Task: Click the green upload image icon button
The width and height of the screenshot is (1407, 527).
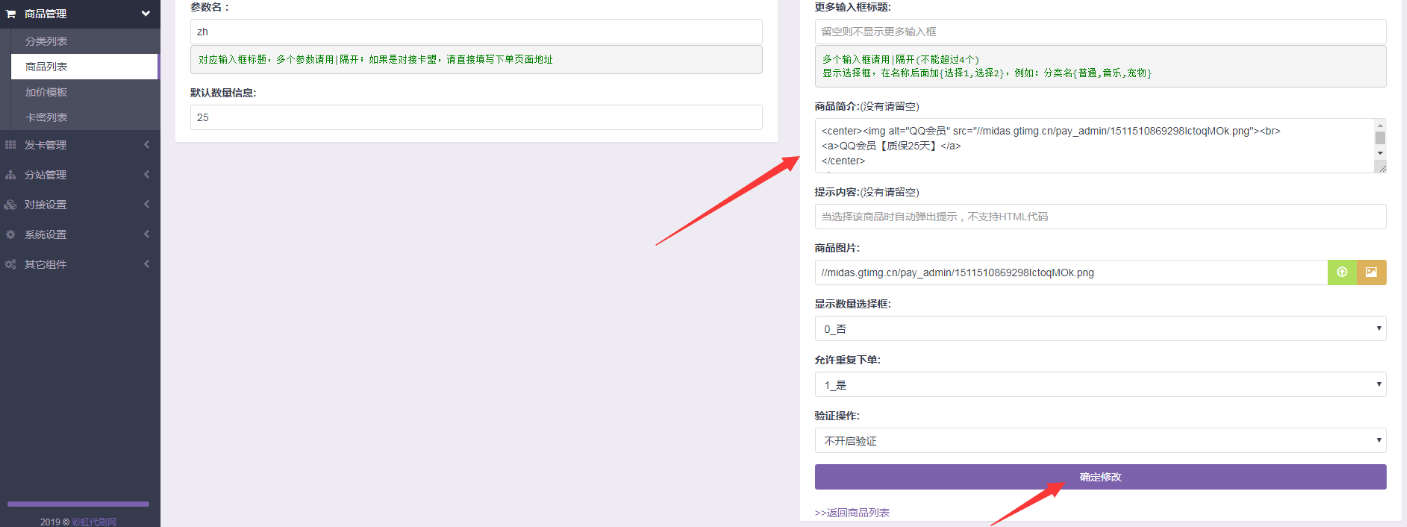Action: pyautogui.click(x=1342, y=272)
